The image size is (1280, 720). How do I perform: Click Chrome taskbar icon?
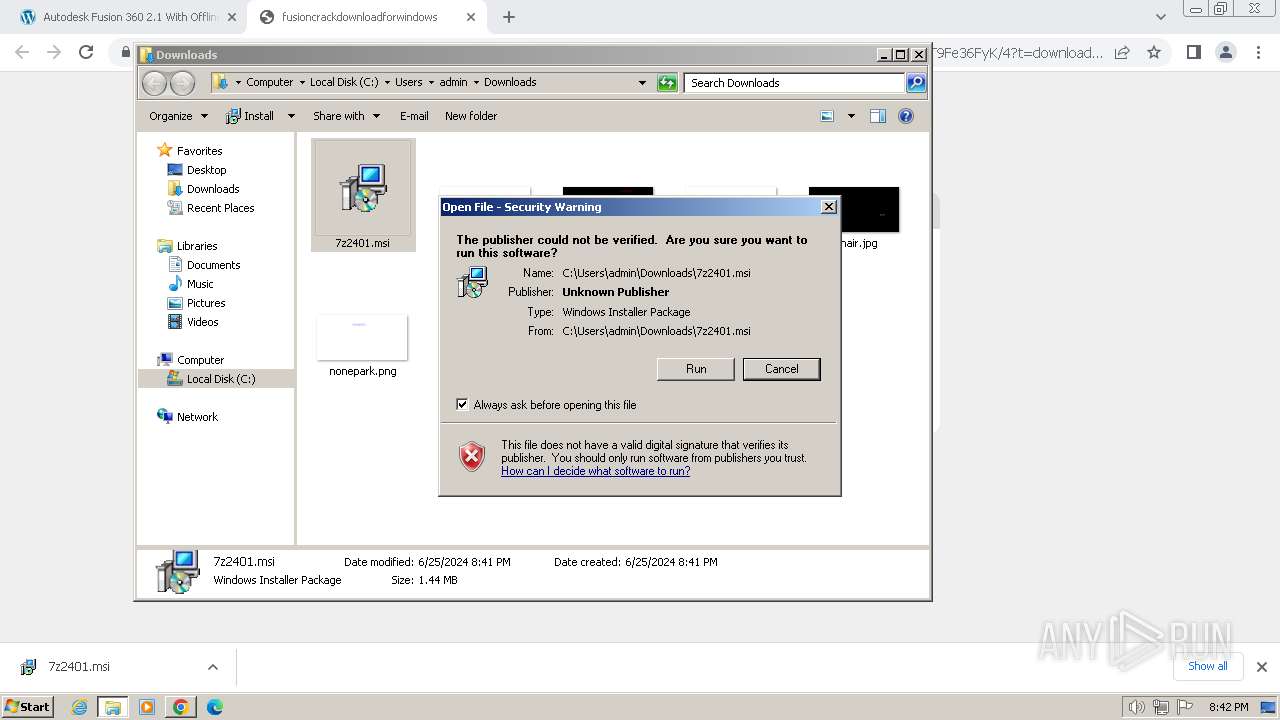pyautogui.click(x=181, y=707)
